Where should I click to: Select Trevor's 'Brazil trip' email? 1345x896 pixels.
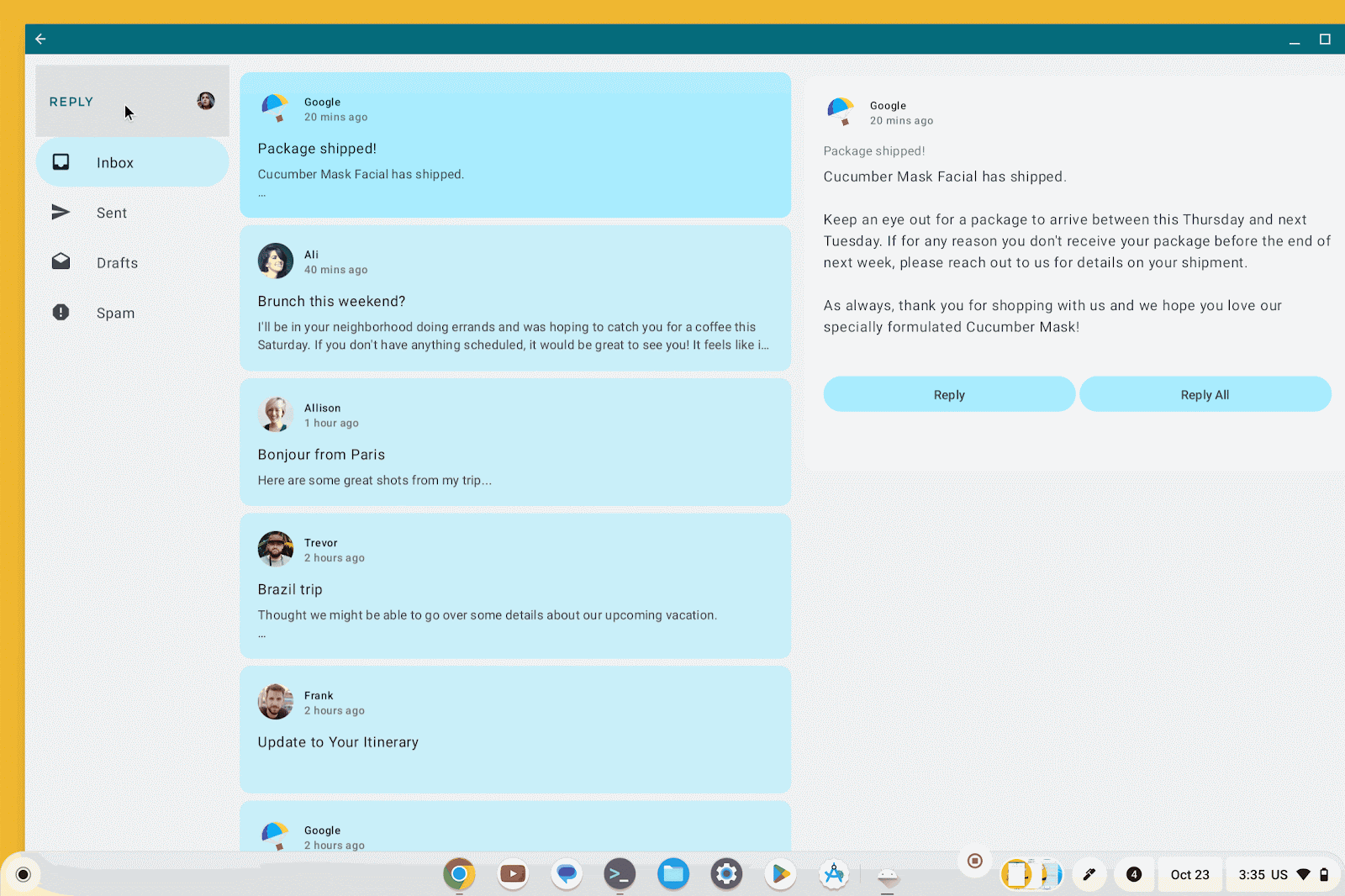[514, 587]
